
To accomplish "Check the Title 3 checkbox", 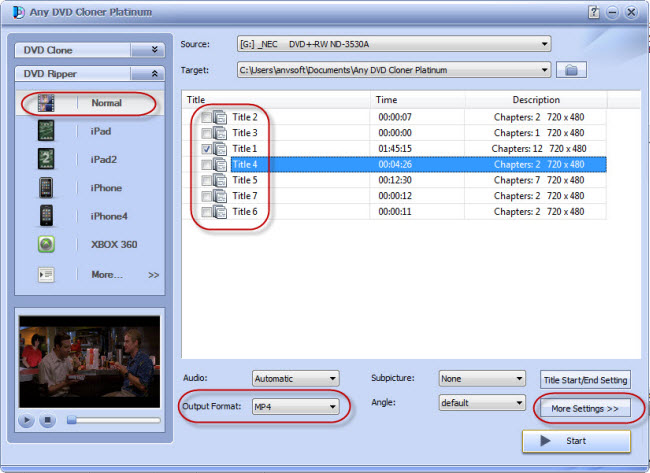I will tap(206, 133).
